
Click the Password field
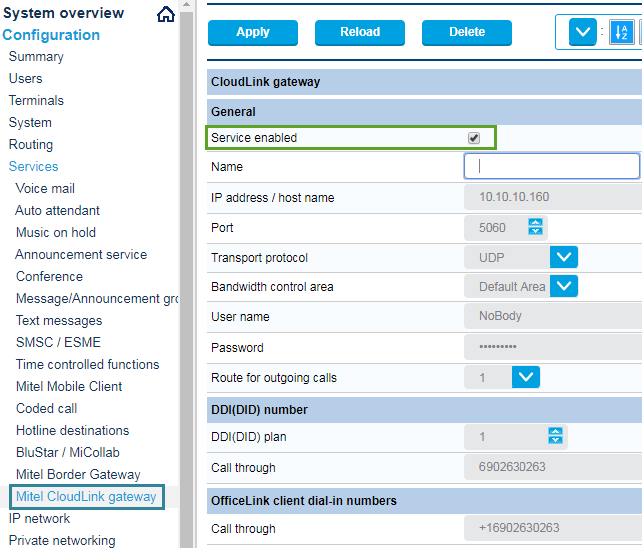coord(552,347)
